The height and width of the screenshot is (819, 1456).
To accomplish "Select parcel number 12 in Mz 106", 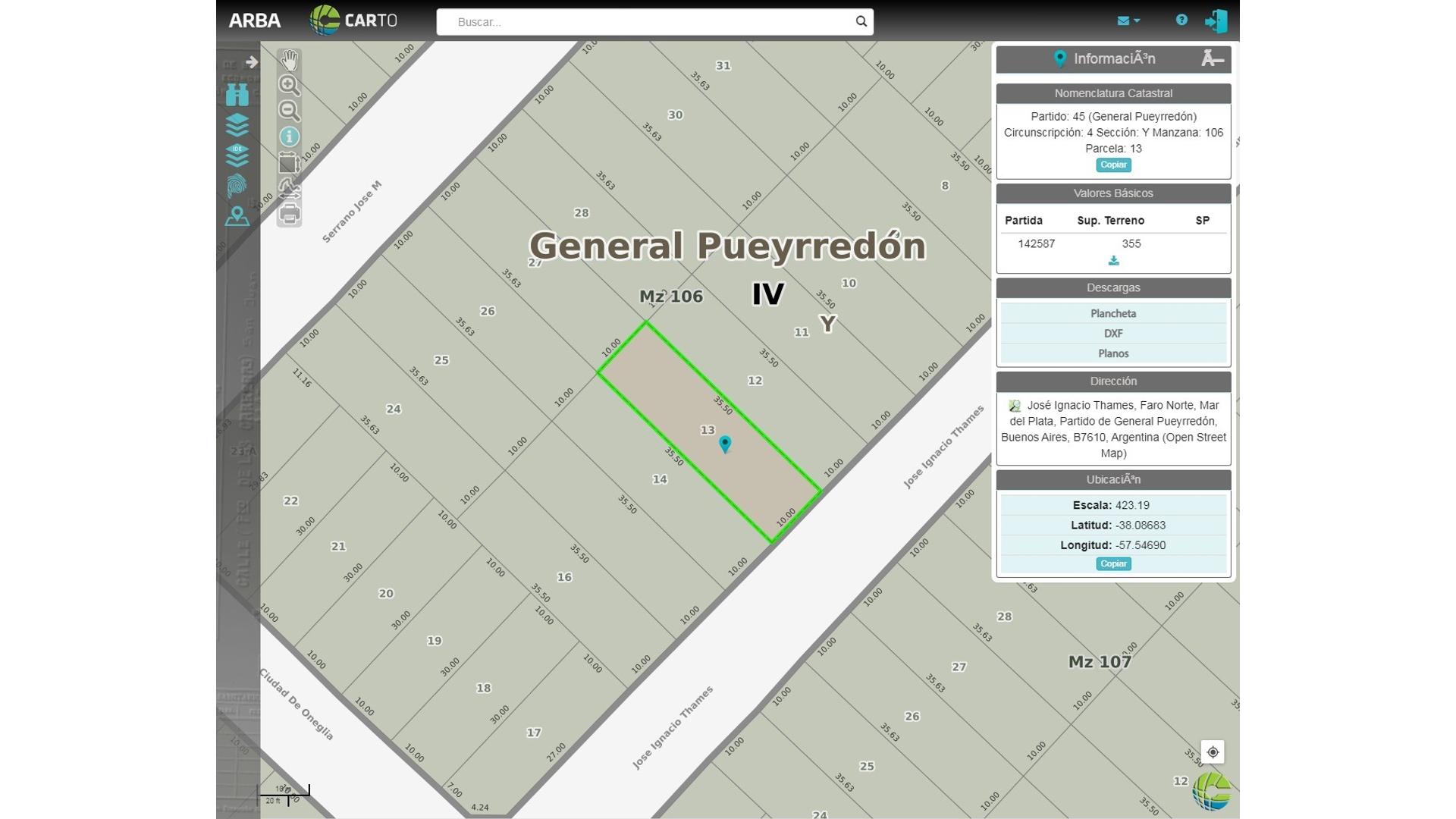I will (x=755, y=381).
